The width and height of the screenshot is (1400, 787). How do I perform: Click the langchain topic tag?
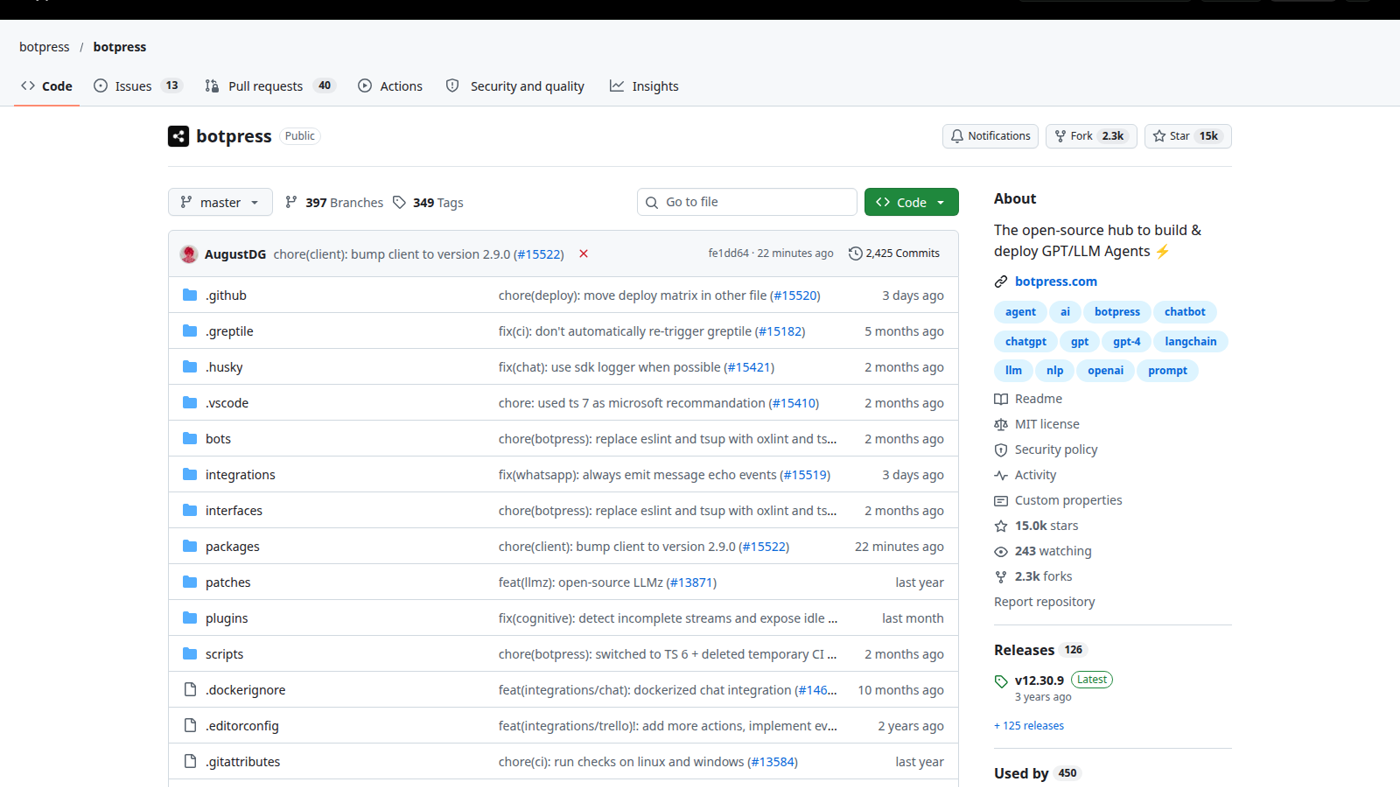[1190, 341]
